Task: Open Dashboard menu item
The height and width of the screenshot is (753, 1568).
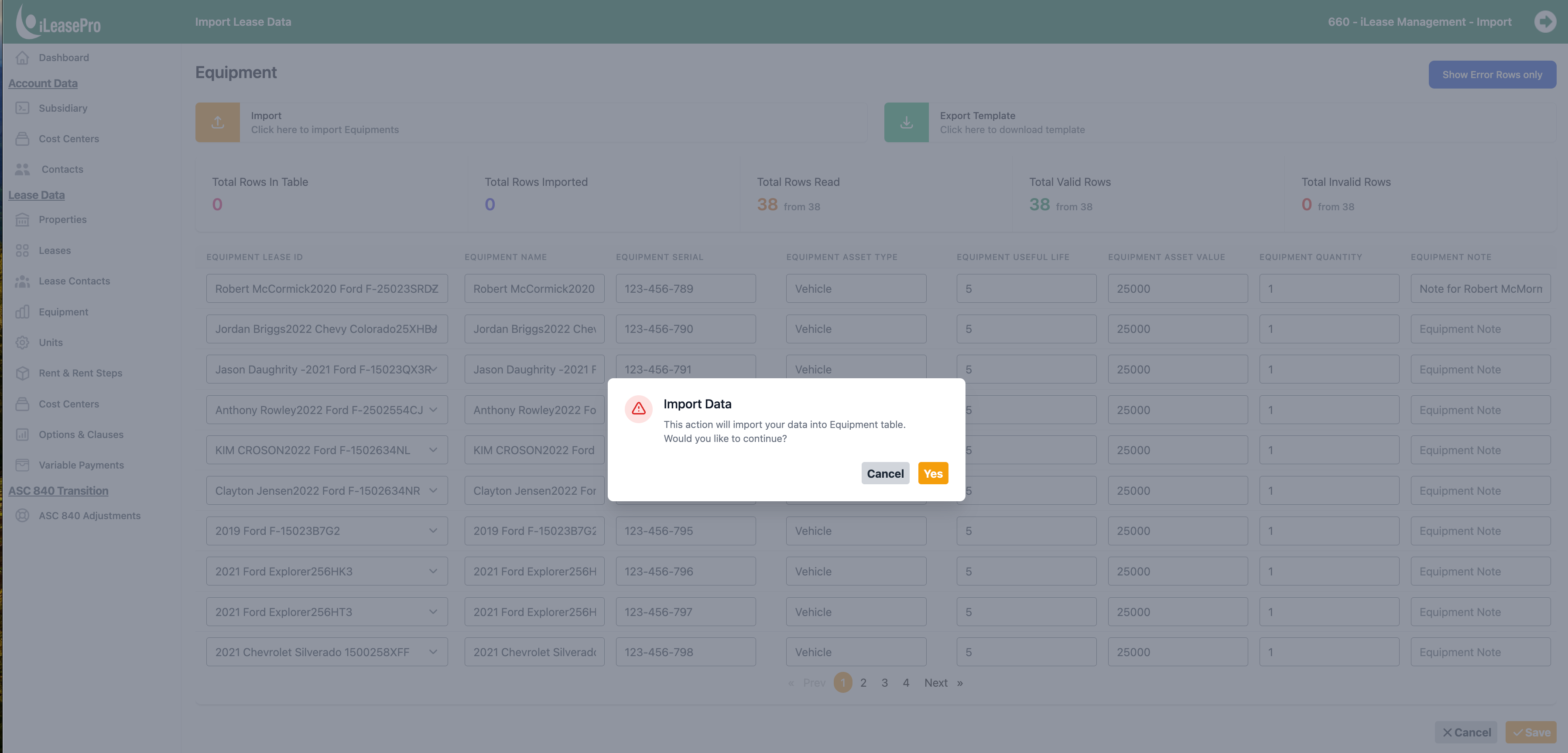Action: (x=64, y=58)
